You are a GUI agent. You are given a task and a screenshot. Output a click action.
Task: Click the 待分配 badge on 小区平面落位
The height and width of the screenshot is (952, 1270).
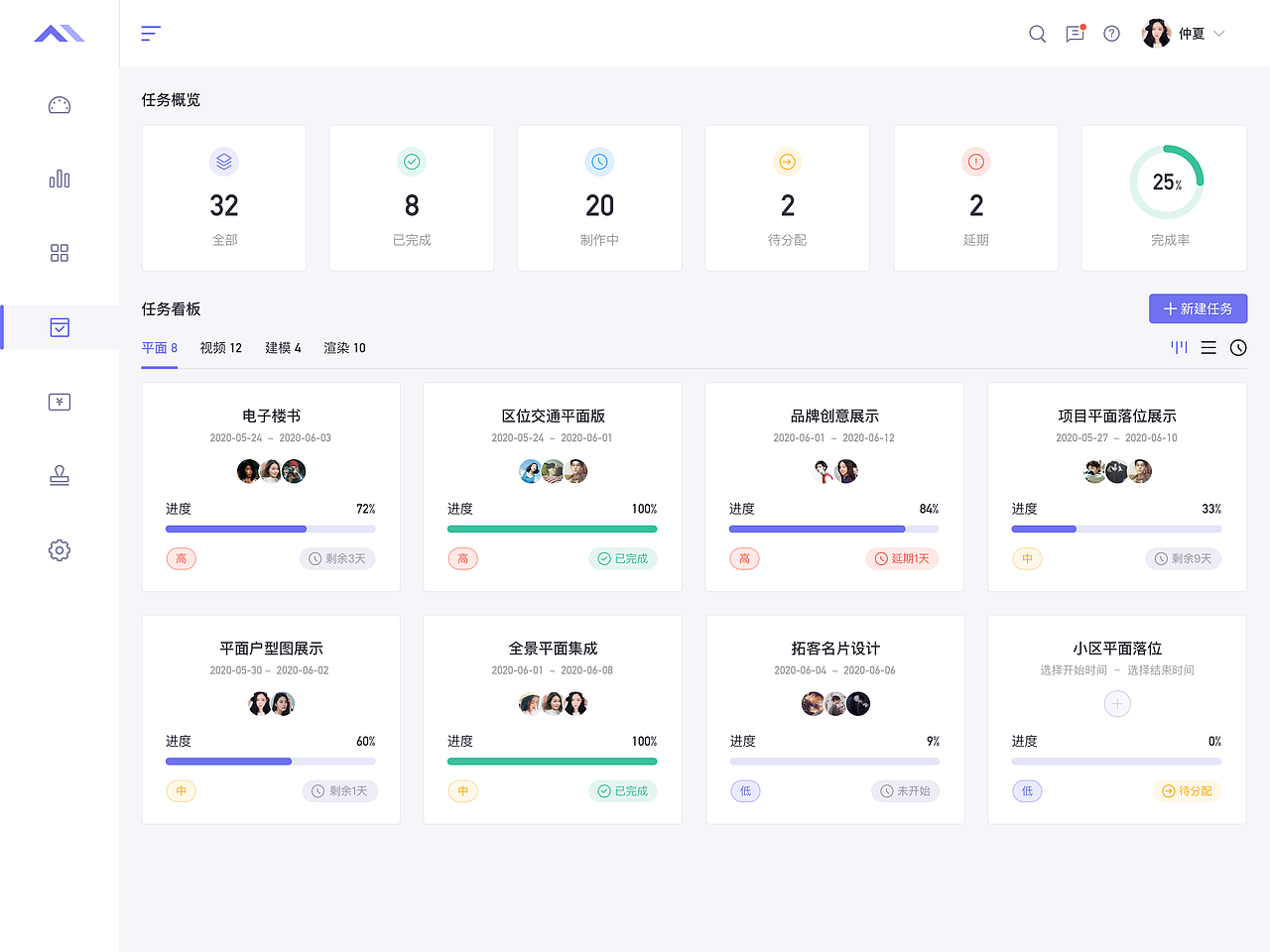point(1187,791)
